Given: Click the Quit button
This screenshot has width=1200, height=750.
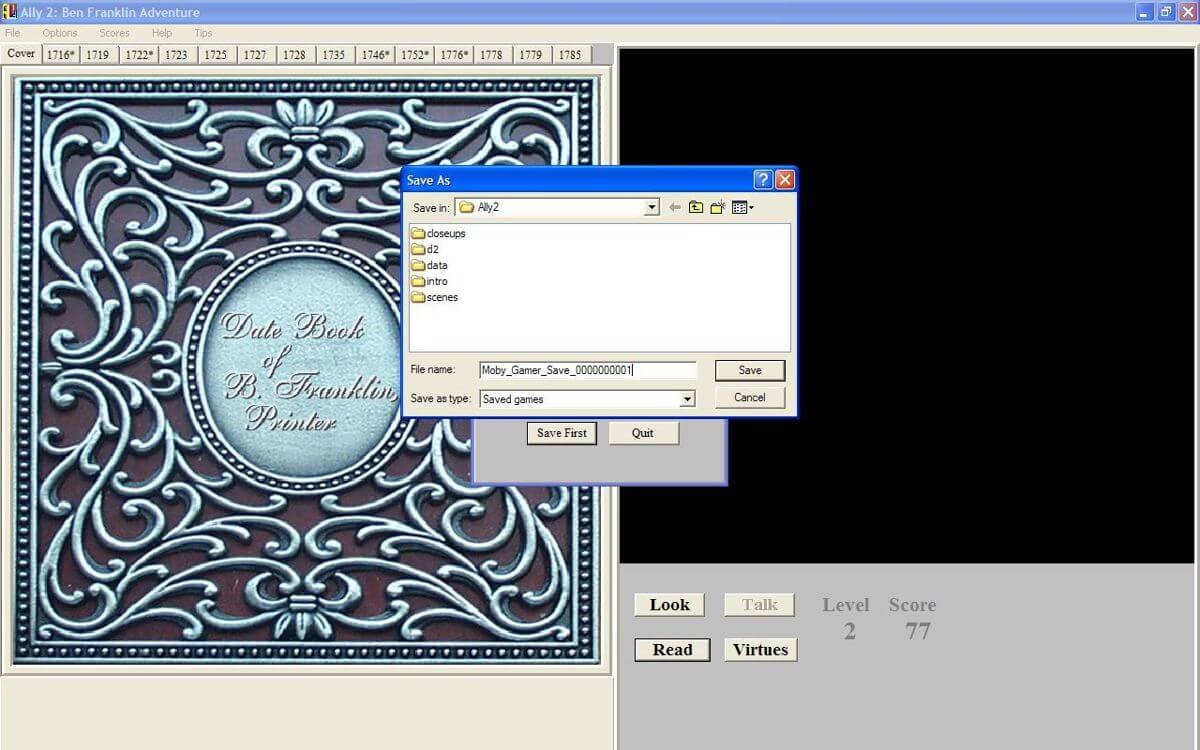Looking at the screenshot, I should [x=643, y=433].
